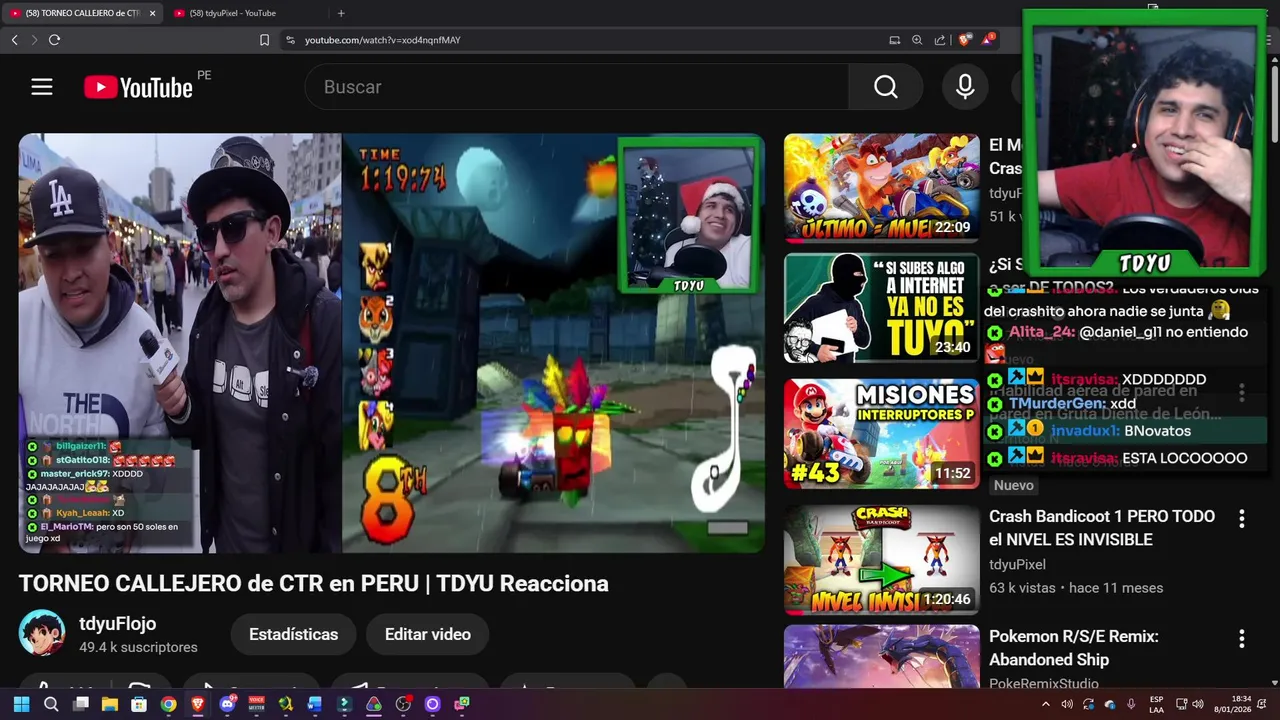This screenshot has width=1280, height=720.
Task: Open OBS Studio from the taskbar
Action: point(403,704)
